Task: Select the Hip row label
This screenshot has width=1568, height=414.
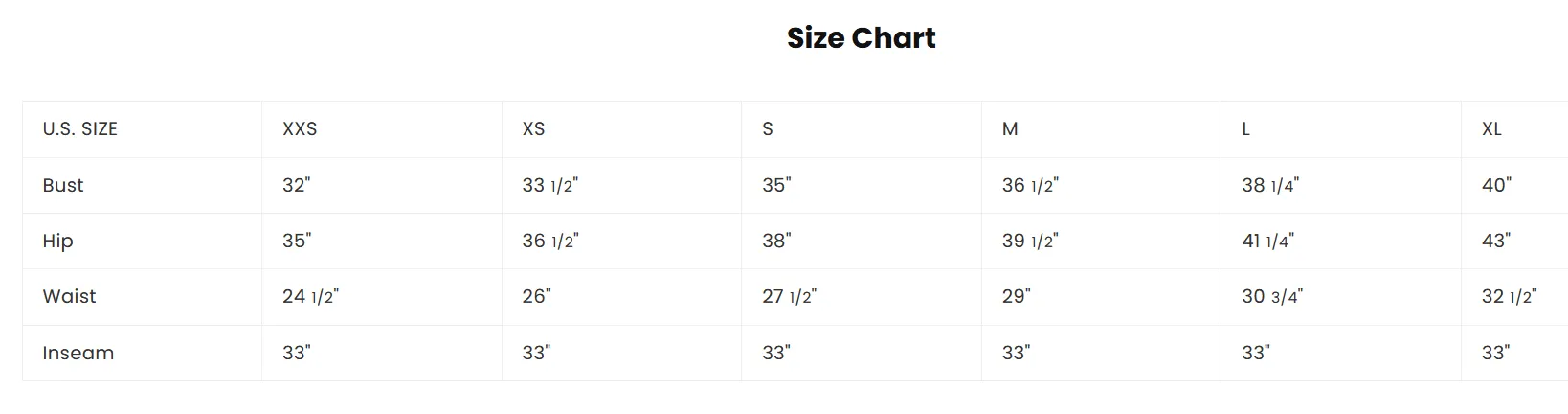Action: point(57,241)
